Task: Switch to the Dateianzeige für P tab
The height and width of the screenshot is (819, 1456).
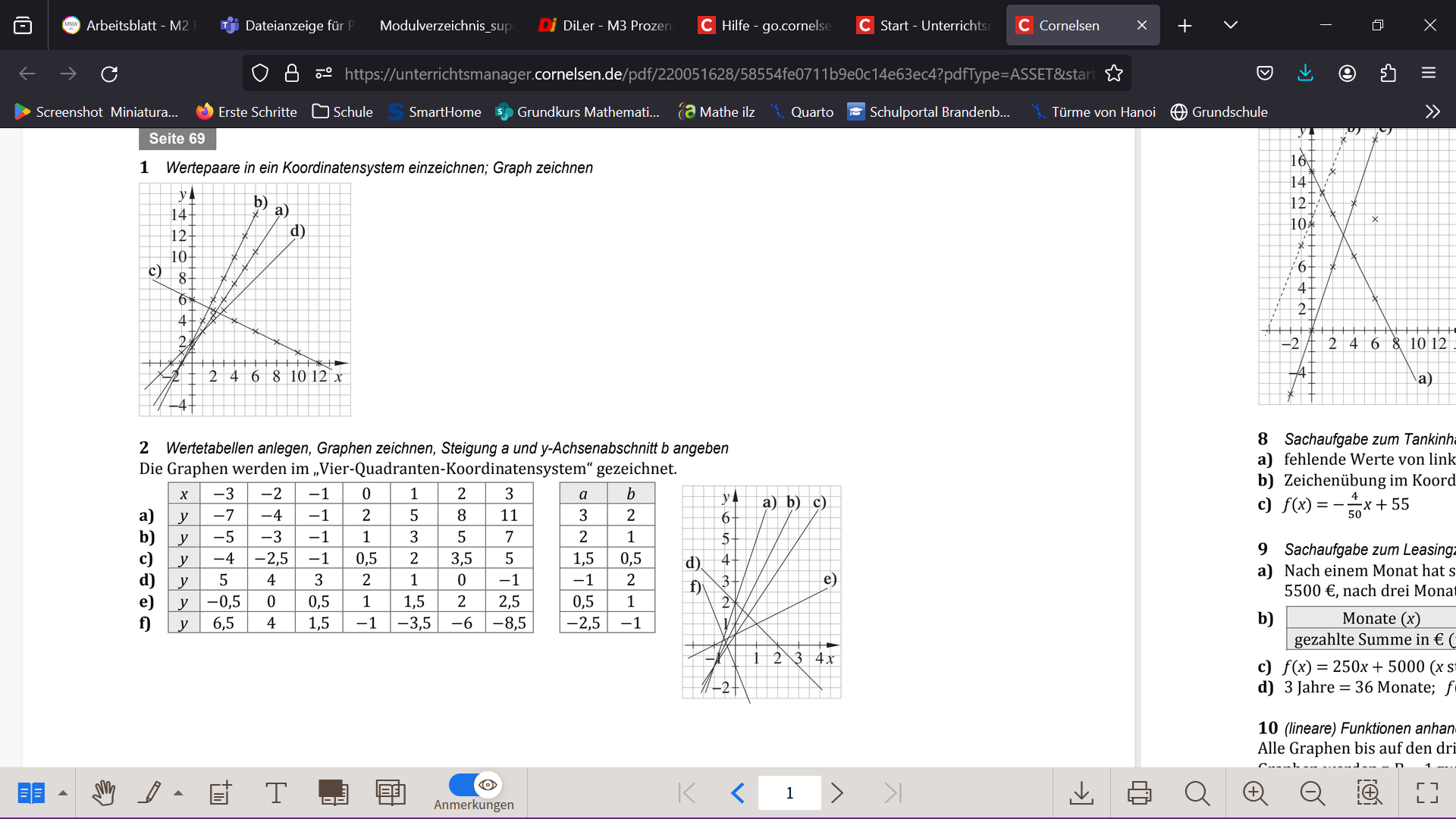Action: tap(288, 25)
